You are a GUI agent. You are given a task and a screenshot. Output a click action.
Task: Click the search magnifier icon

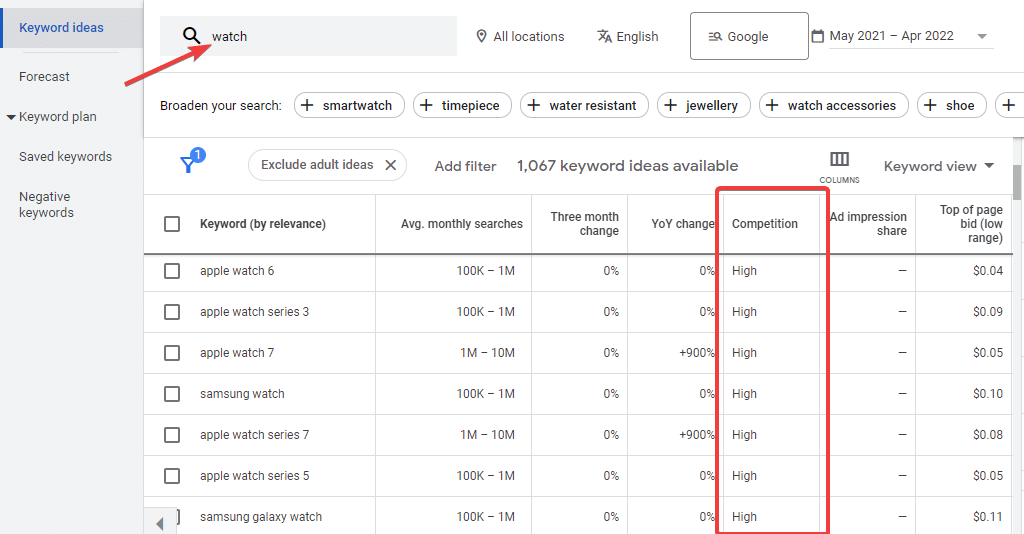click(x=191, y=36)
